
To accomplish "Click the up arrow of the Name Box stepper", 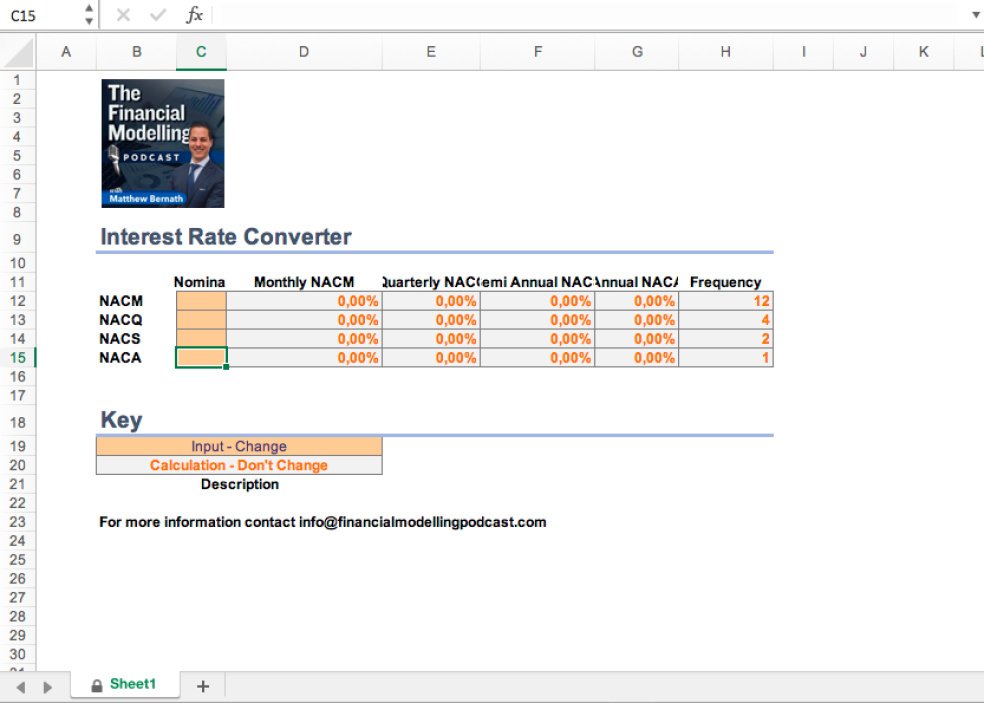I will coord(88,9).
